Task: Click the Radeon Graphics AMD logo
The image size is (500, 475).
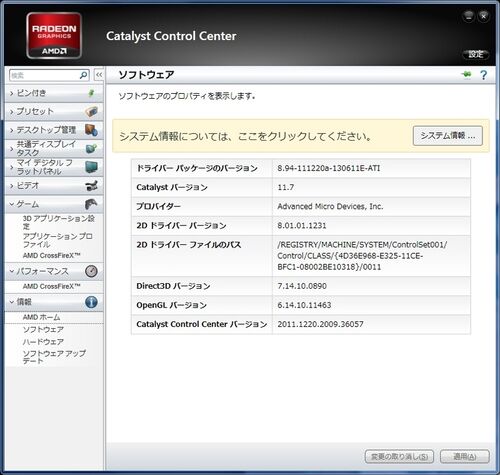Action: (x=54, y=36)
